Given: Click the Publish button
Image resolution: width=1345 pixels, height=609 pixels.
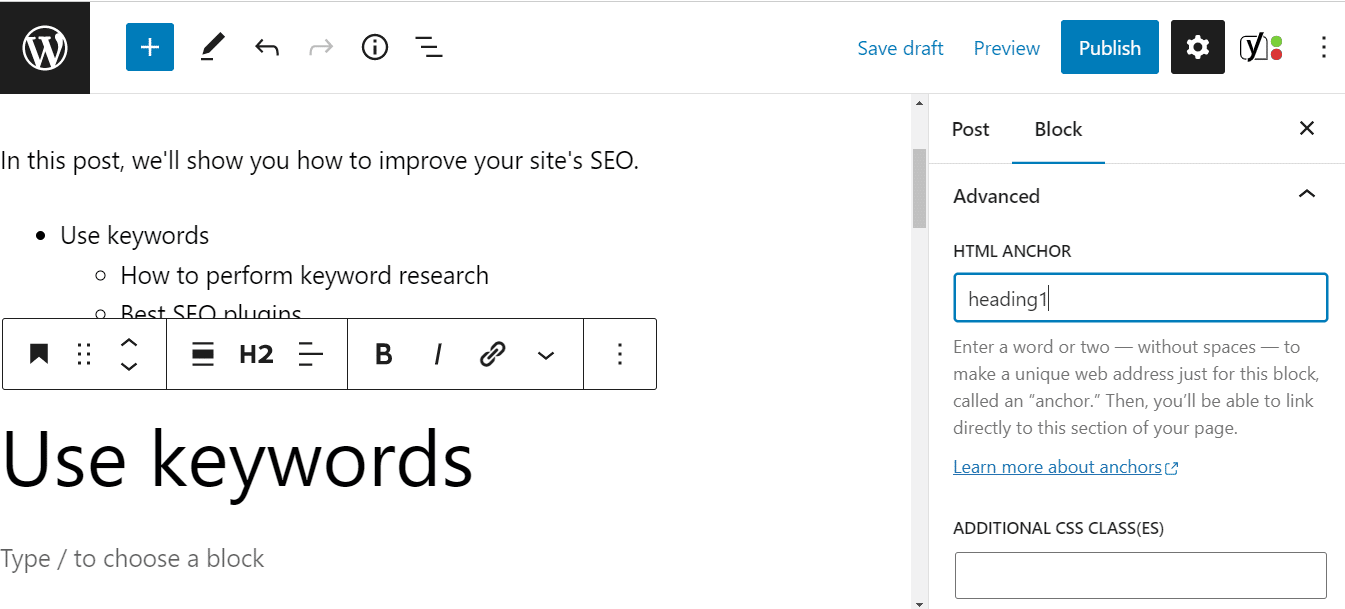Looking at the screenshot, I should pos(1109,48).
